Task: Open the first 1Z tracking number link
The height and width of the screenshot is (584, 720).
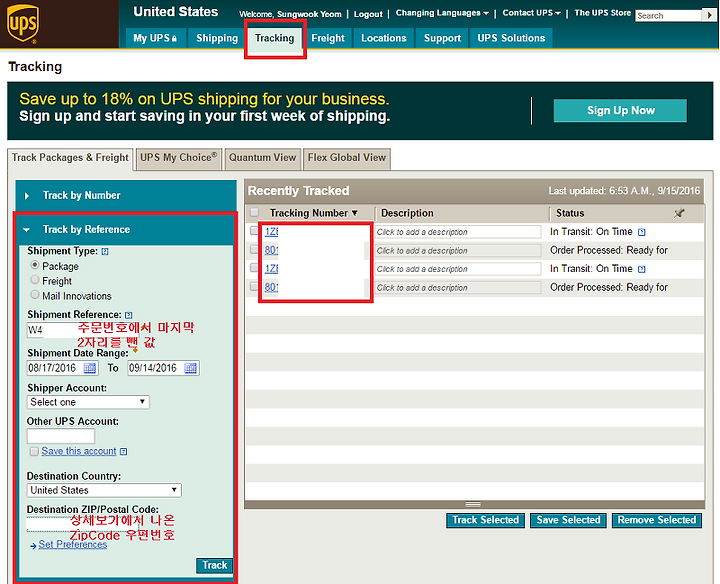Action: pos(271,231)
